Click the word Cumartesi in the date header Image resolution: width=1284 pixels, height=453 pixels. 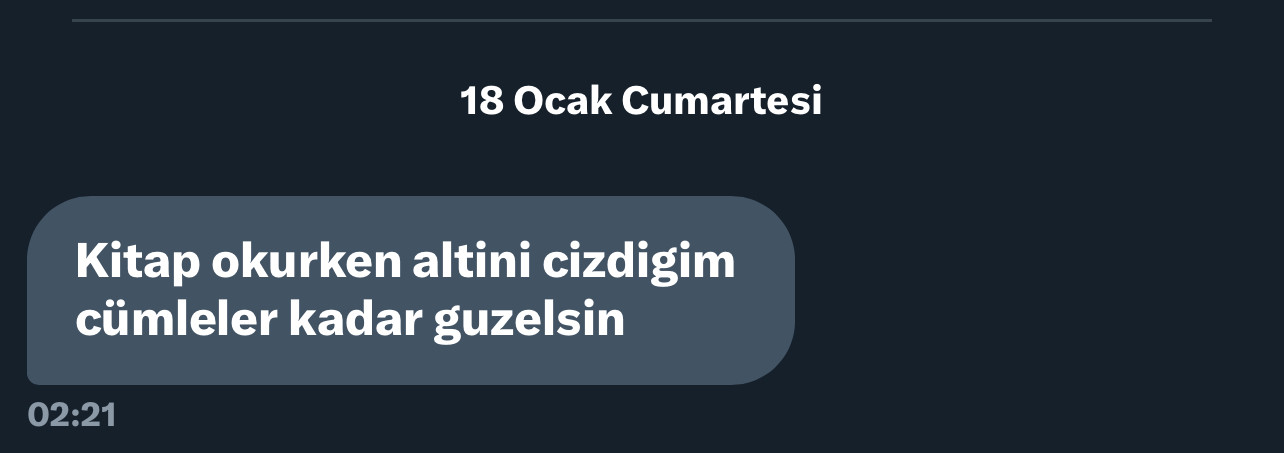(722, 101)
